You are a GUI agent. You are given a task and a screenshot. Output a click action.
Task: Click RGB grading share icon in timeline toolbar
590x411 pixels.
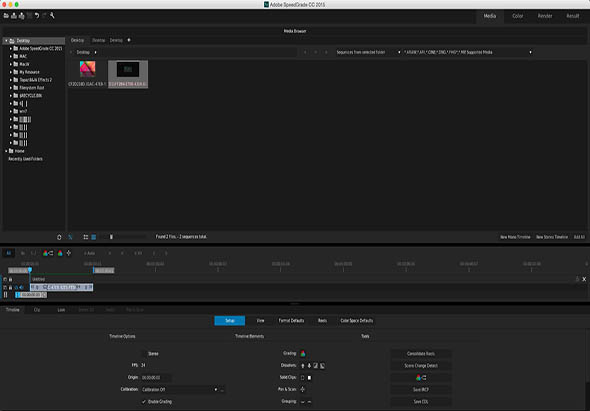48,253
